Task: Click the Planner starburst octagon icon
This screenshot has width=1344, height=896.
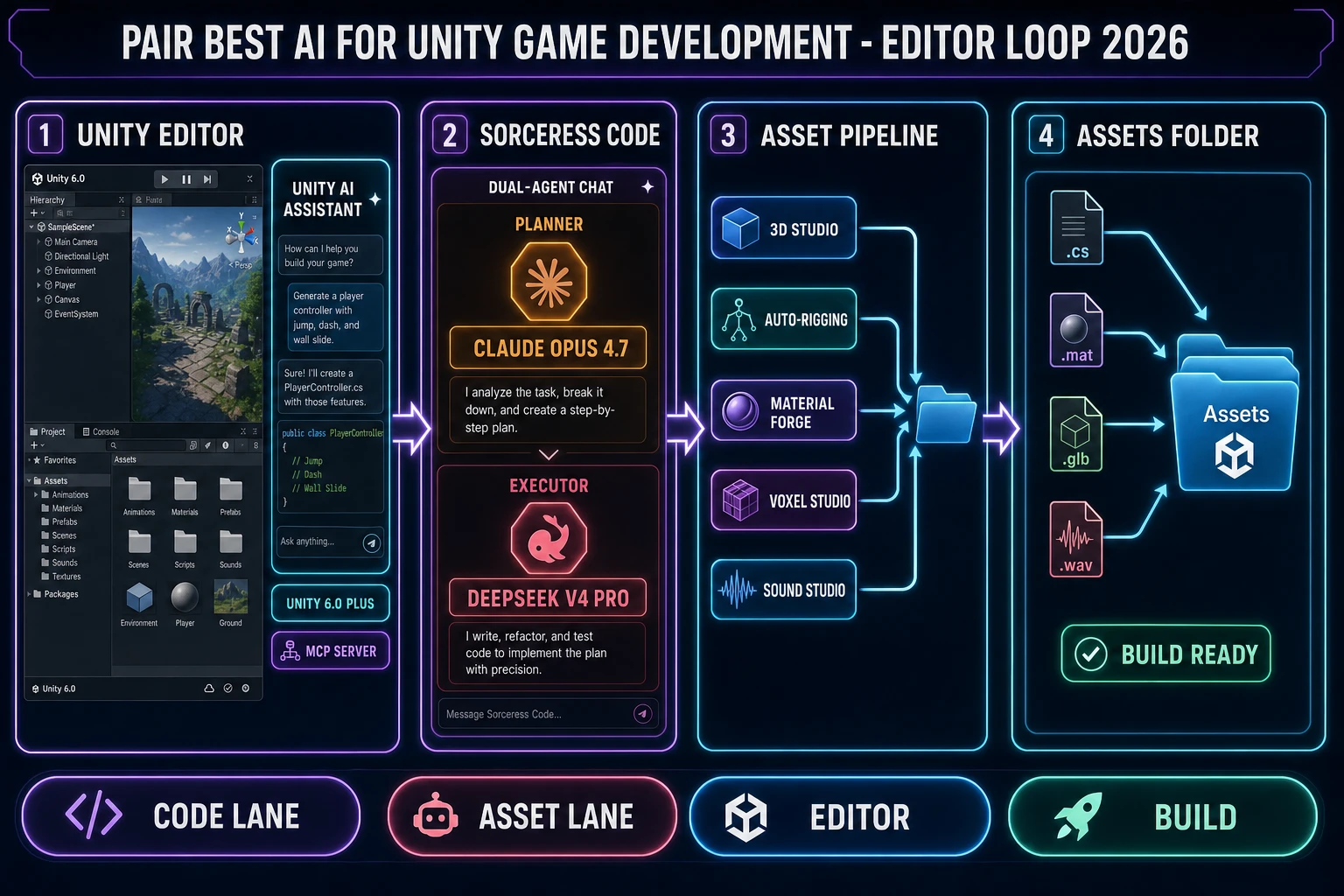Action: (549, 282)
